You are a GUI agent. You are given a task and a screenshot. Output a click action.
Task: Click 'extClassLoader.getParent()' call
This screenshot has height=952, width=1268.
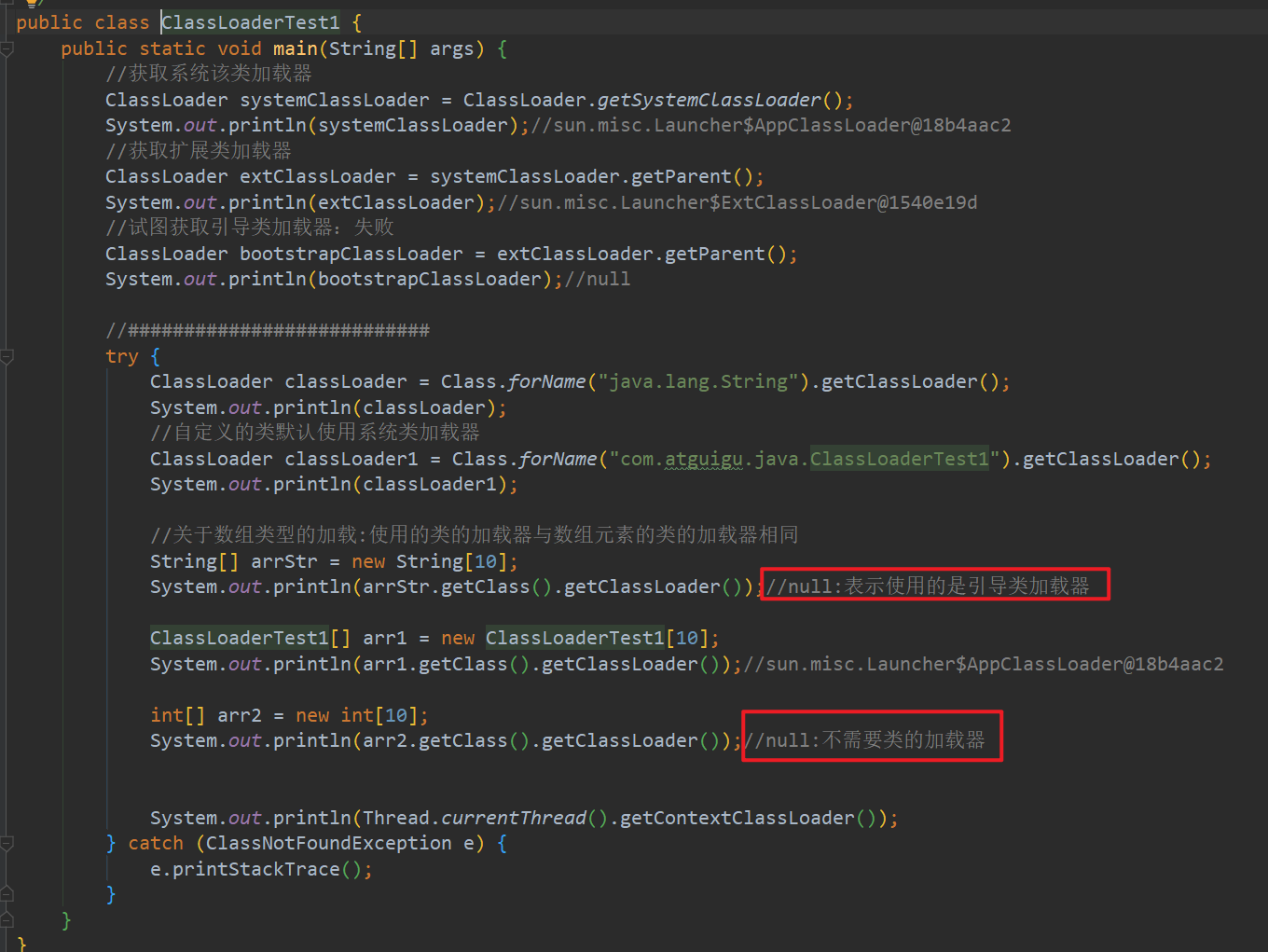(x=648, y=254)
